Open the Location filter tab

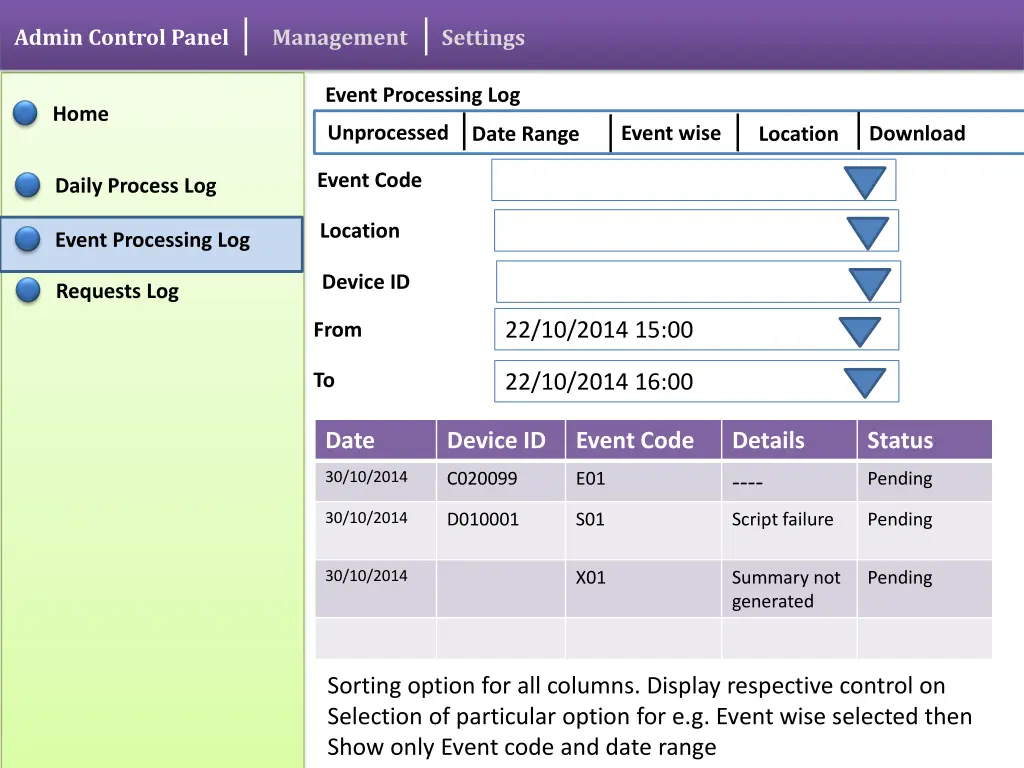pyautogui.click(x=798, y=134)
